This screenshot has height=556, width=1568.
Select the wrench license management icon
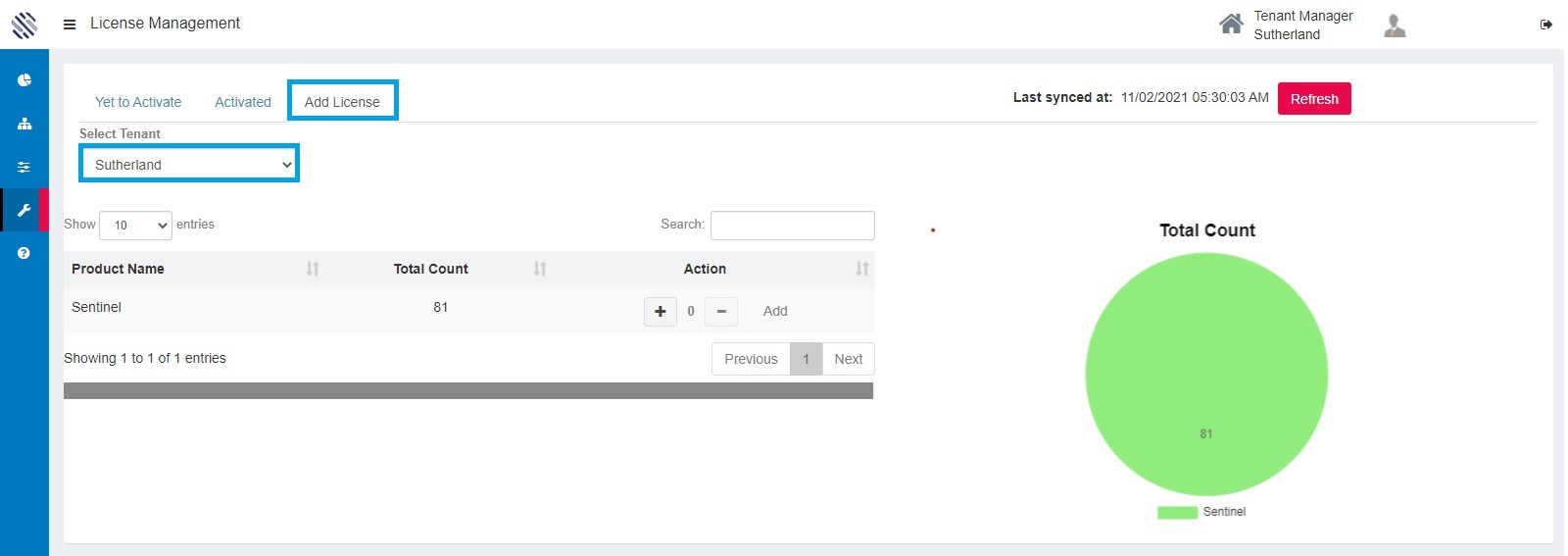click(24, 210)
